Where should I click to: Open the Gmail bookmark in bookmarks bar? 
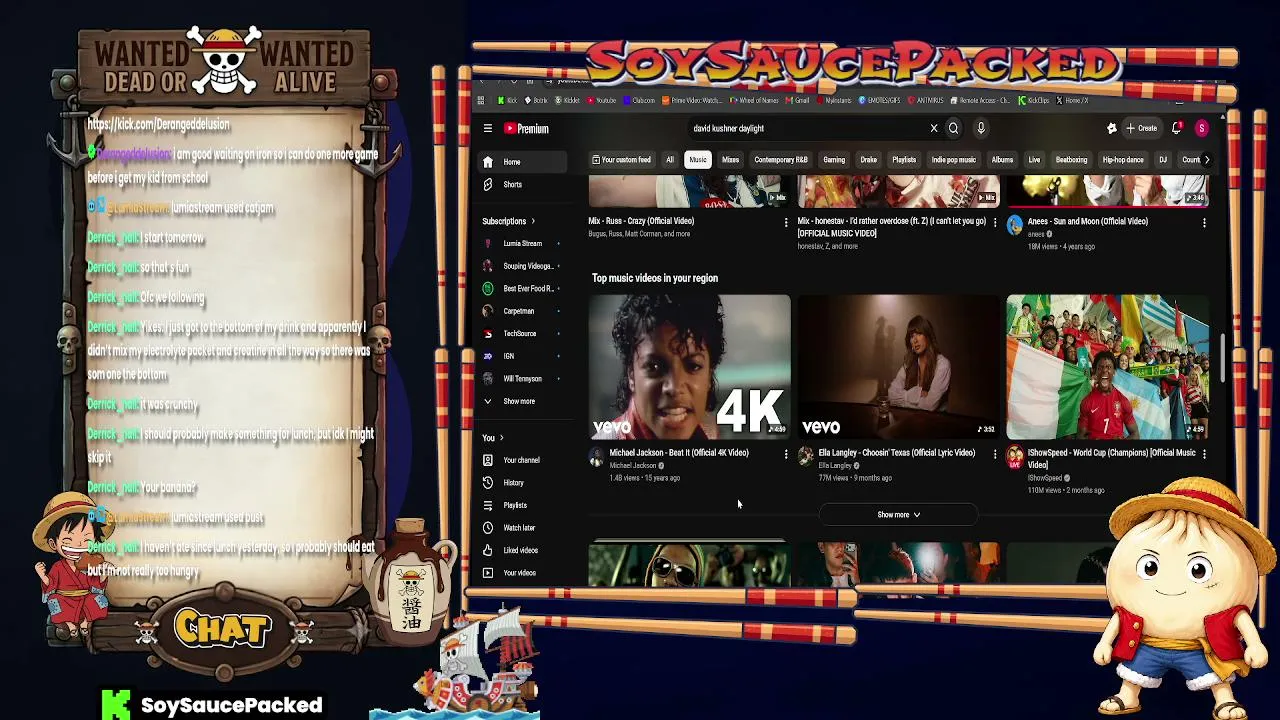pos(798,100)
